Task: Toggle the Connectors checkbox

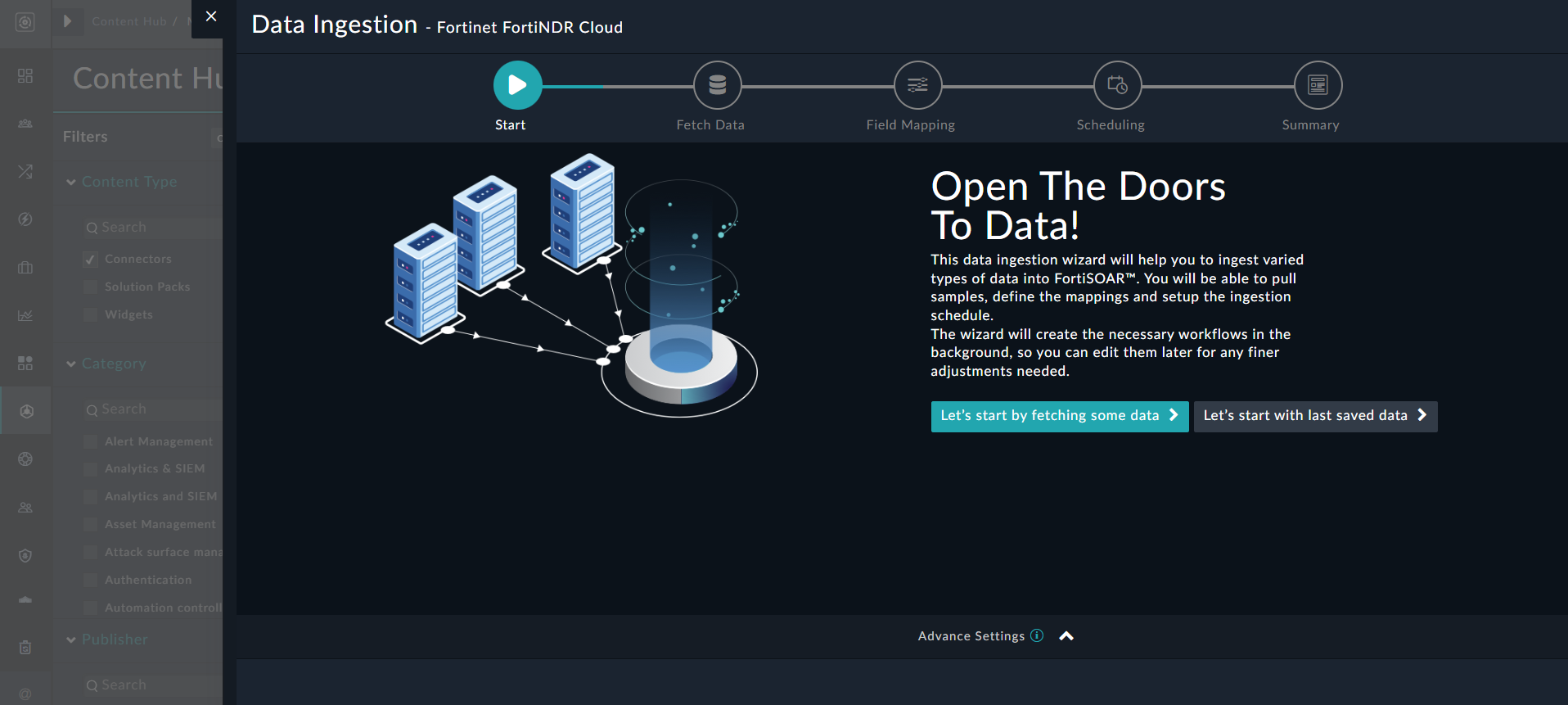Action: (x=91, y=260)
